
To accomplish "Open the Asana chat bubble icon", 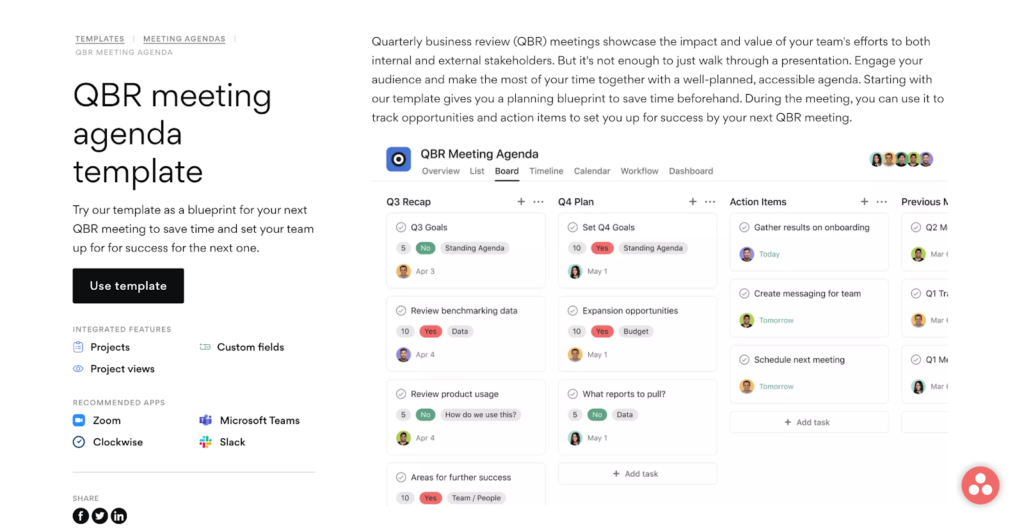I will point(980,485).
